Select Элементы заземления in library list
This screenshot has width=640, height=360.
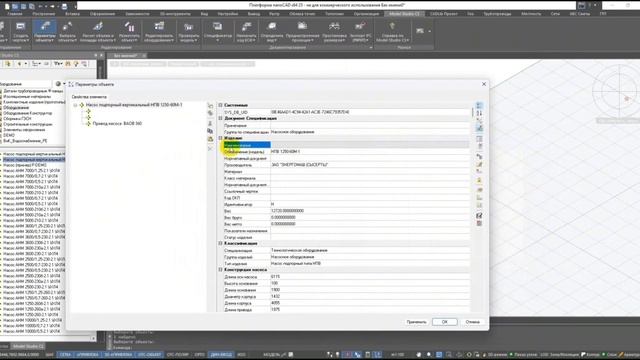24,130
